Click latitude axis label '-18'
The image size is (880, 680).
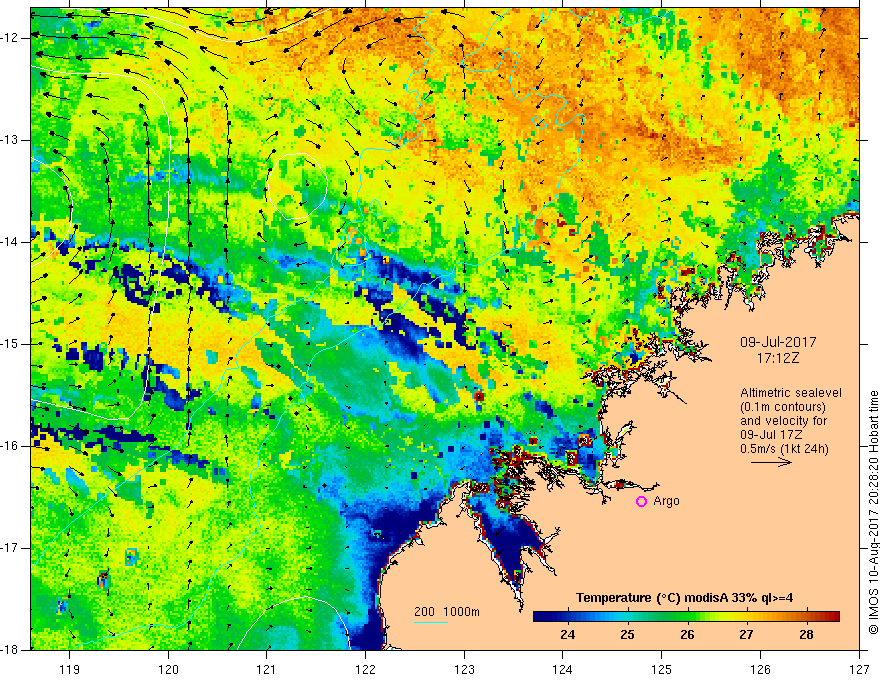tap(10, 650)
